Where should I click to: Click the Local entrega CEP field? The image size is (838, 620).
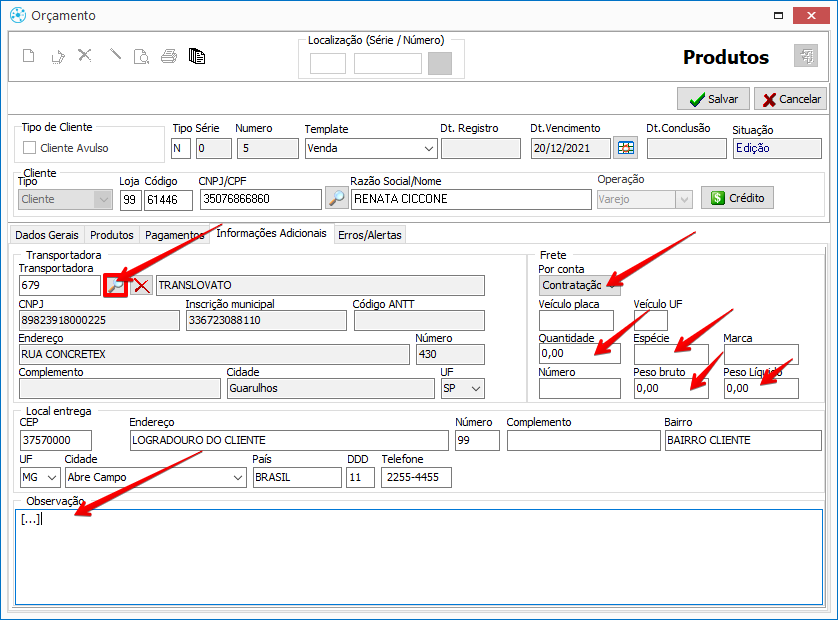click(x=56, y=440)
